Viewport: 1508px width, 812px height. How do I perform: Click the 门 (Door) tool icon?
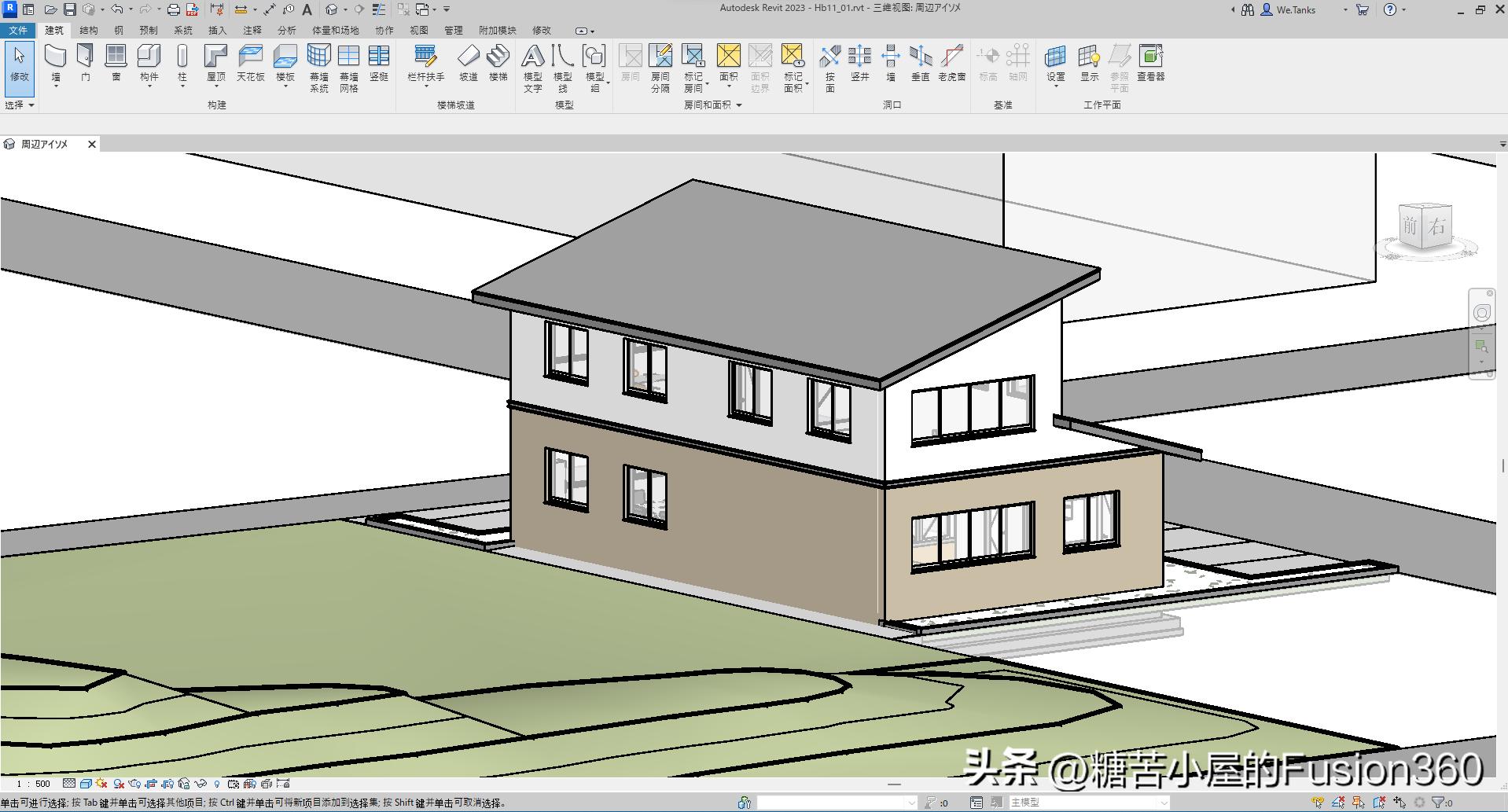click(85, 63)
